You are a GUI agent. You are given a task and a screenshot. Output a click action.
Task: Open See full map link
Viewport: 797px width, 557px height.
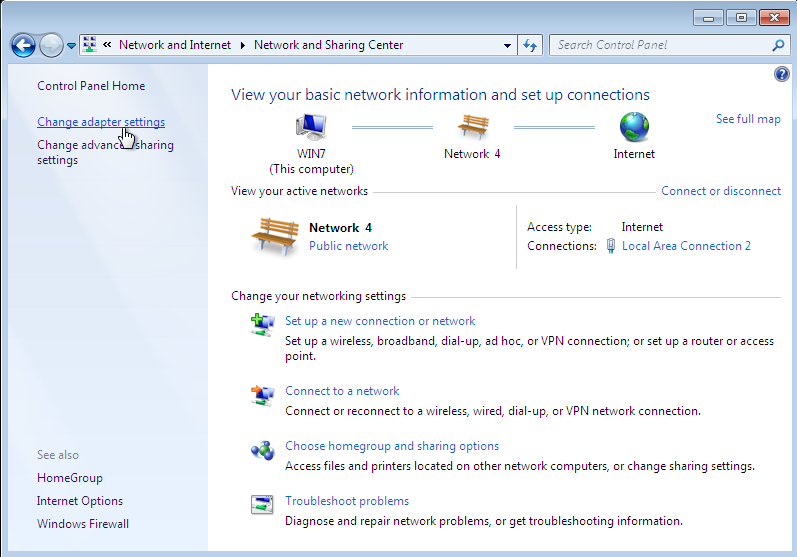pyautogui.click(x=748, y=119)
